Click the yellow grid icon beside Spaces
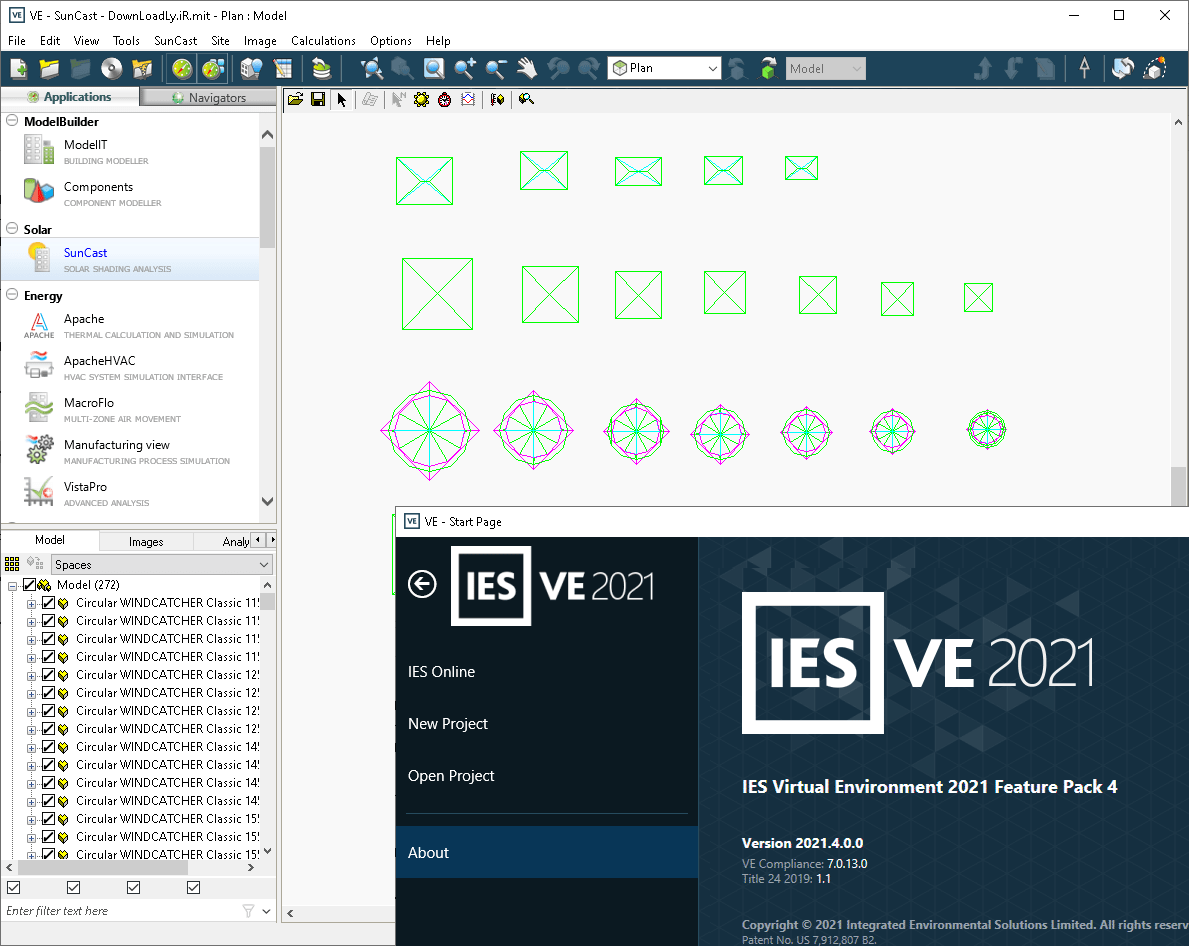 (x=12, y=564)
